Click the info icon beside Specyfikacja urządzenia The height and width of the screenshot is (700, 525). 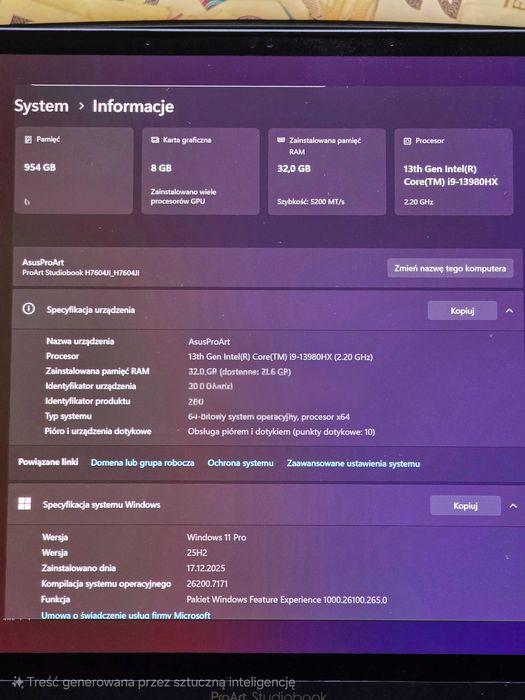coord(29,309)
